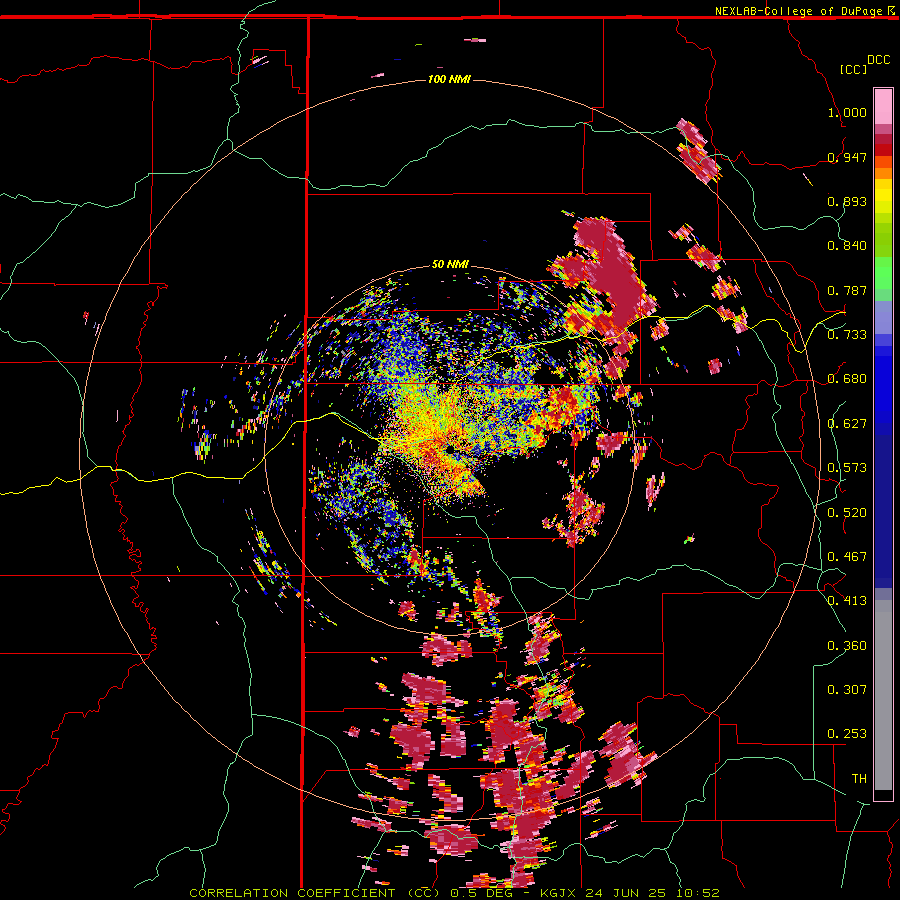Click the 0.360 color scale value
Viewport: 900px width, 900px height.
pos(847,646)
